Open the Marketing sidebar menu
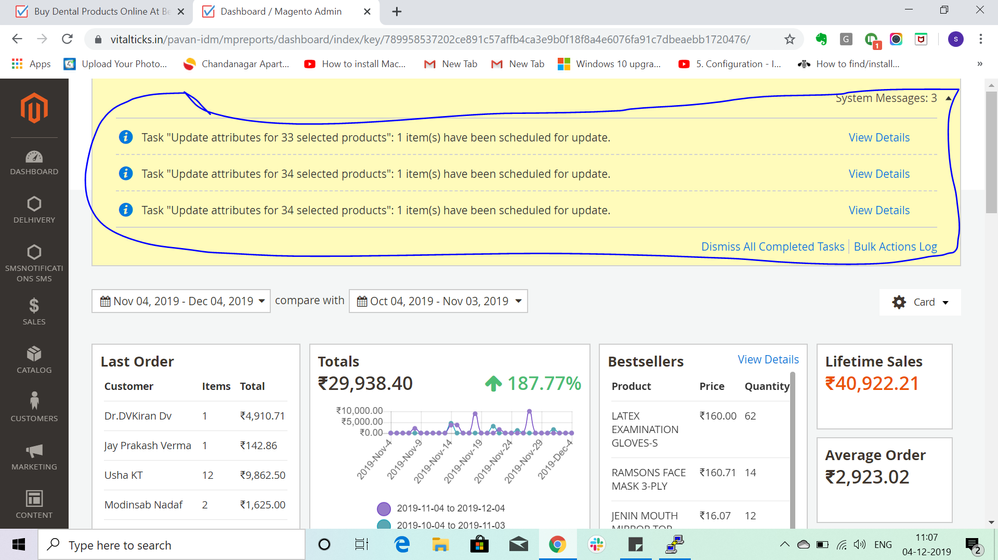Screen dimensions: 998x560 tap(34, 456)
